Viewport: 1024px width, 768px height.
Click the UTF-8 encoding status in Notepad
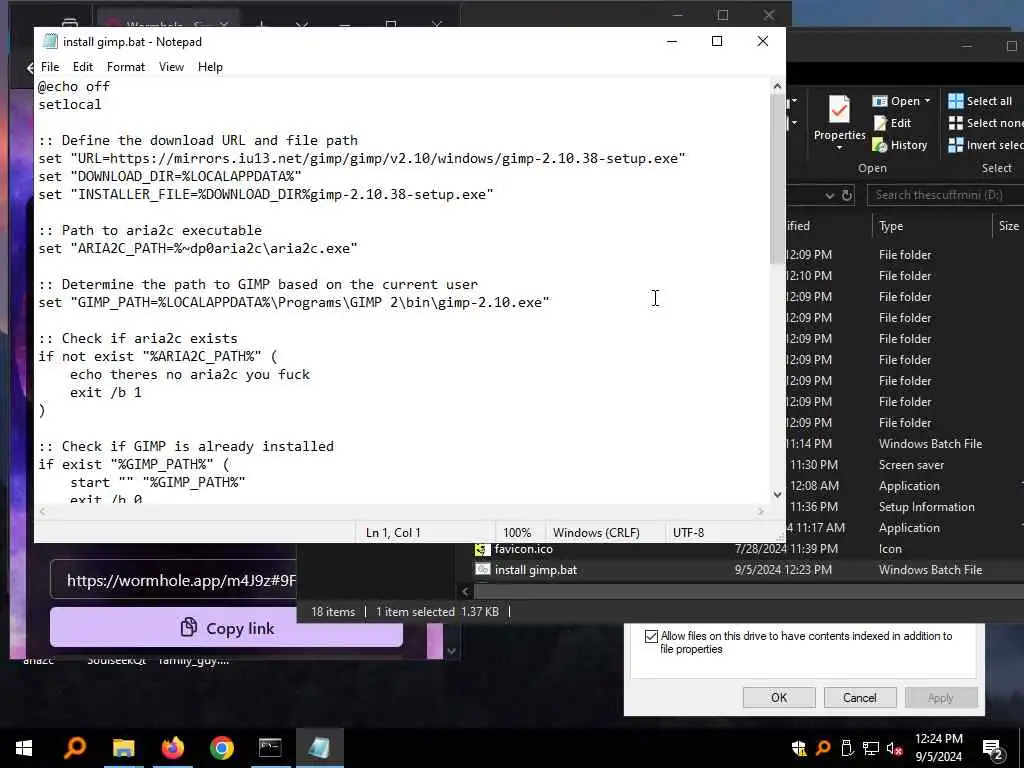coord(688,533)
